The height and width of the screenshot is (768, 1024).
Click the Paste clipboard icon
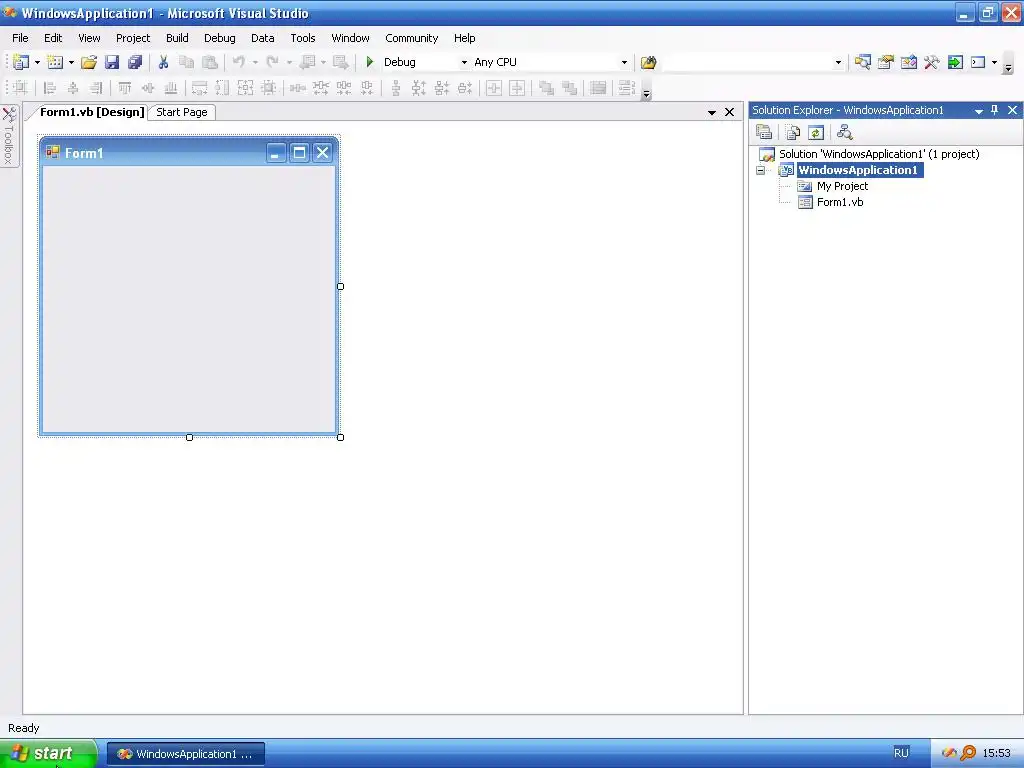(x=210, y=62)
